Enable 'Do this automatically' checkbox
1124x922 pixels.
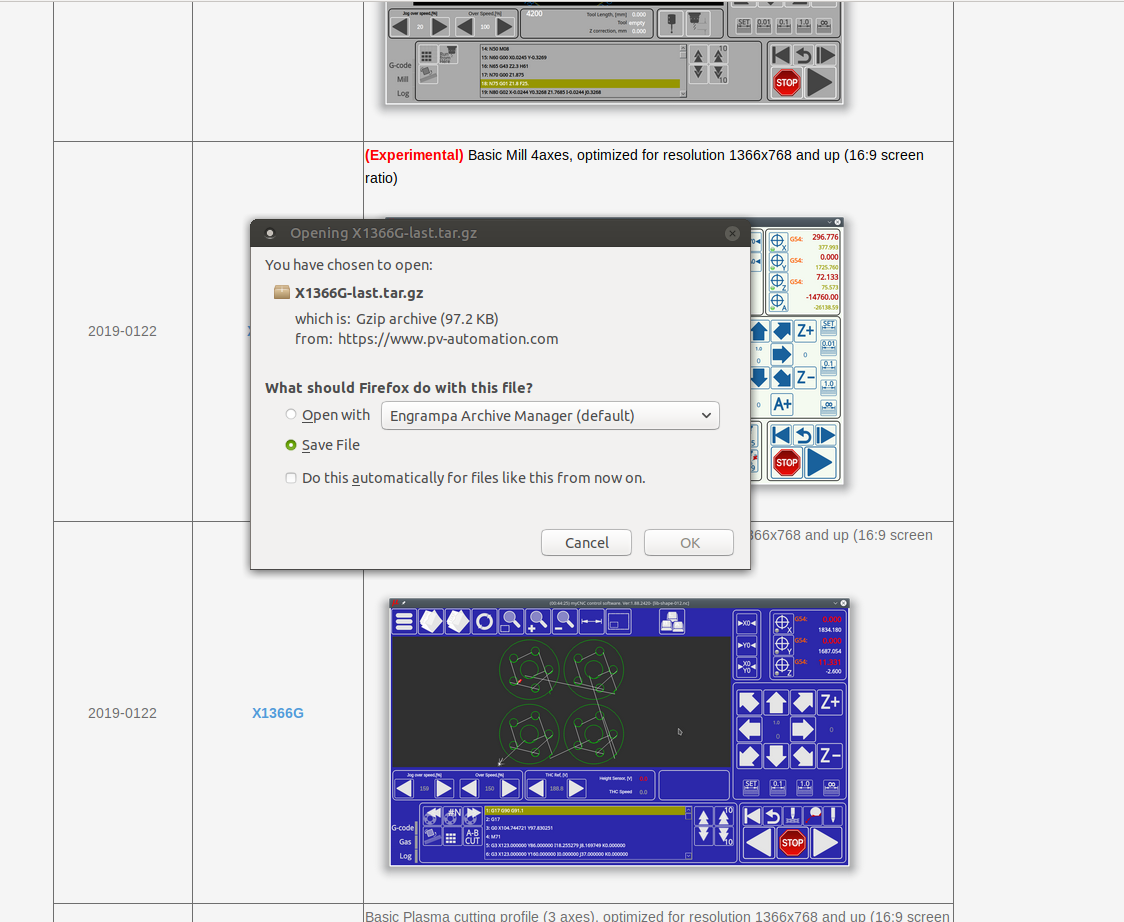coord(291,478)
